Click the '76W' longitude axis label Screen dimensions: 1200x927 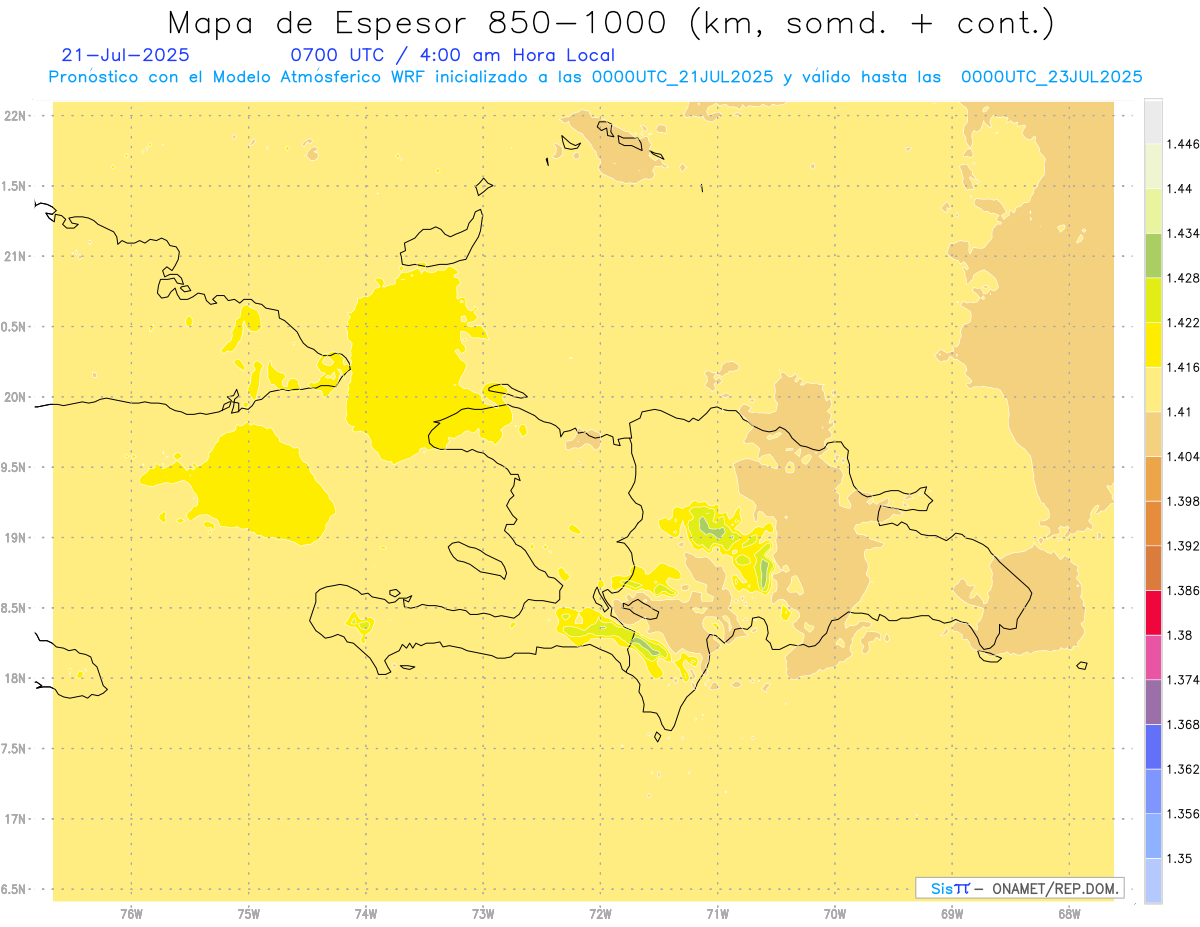tap(131, 914)
